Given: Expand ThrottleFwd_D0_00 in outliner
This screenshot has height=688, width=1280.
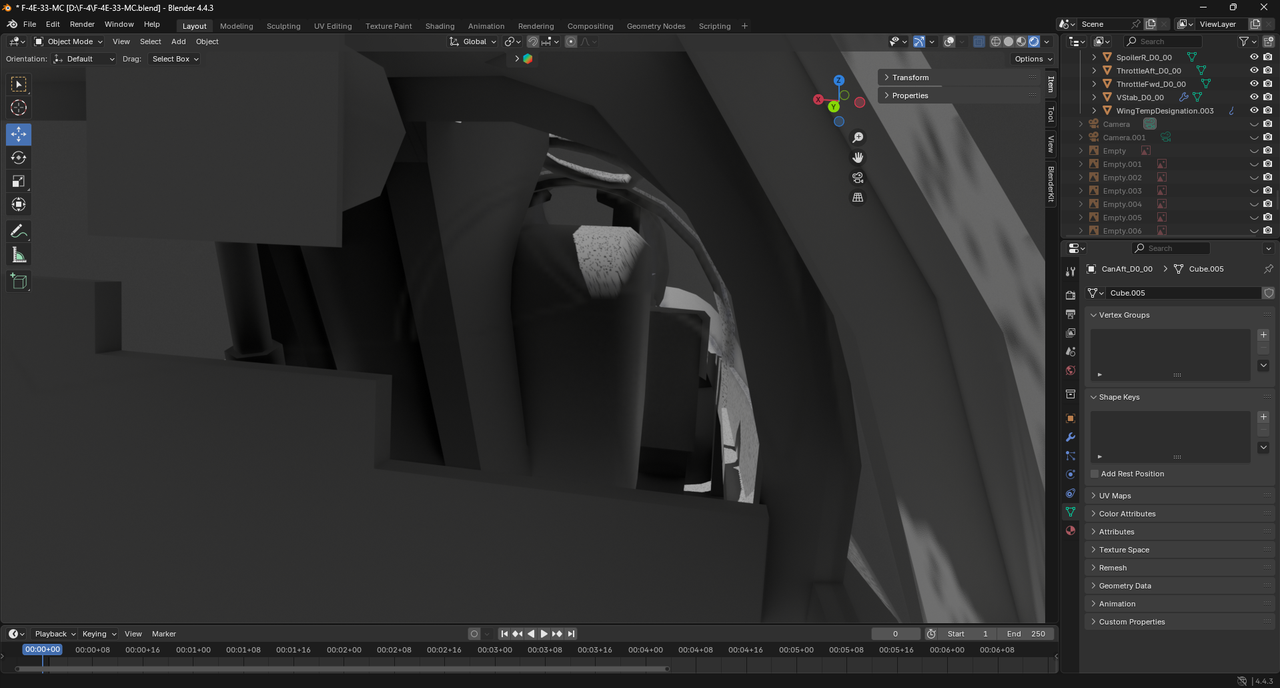Looking at the screenshot, I should tap(1094, 84).
